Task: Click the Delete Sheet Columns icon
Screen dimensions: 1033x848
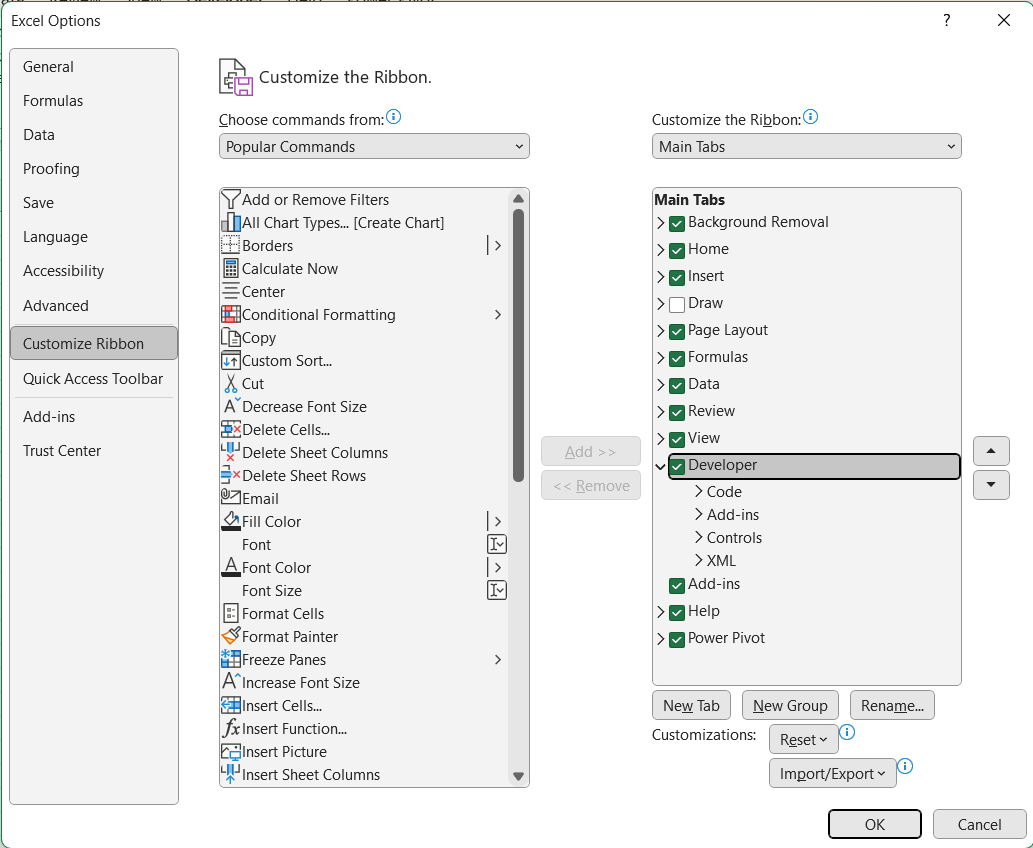Action: pos(231,452)
